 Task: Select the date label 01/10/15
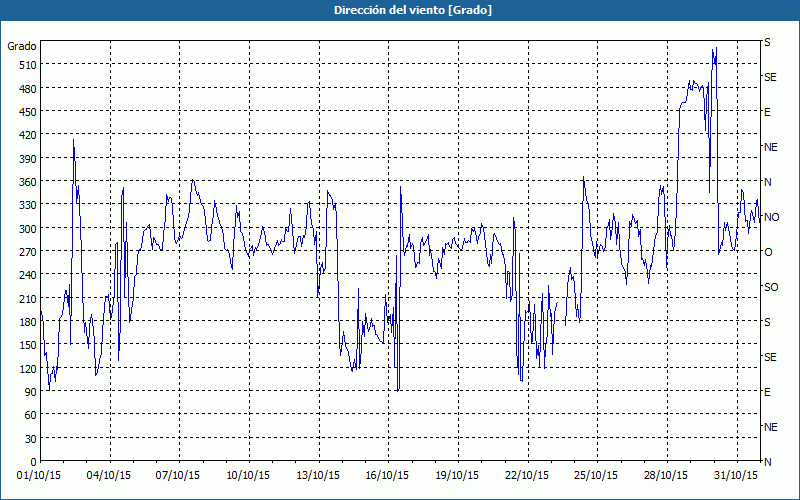pyautogui.click(x=39, y=476)
